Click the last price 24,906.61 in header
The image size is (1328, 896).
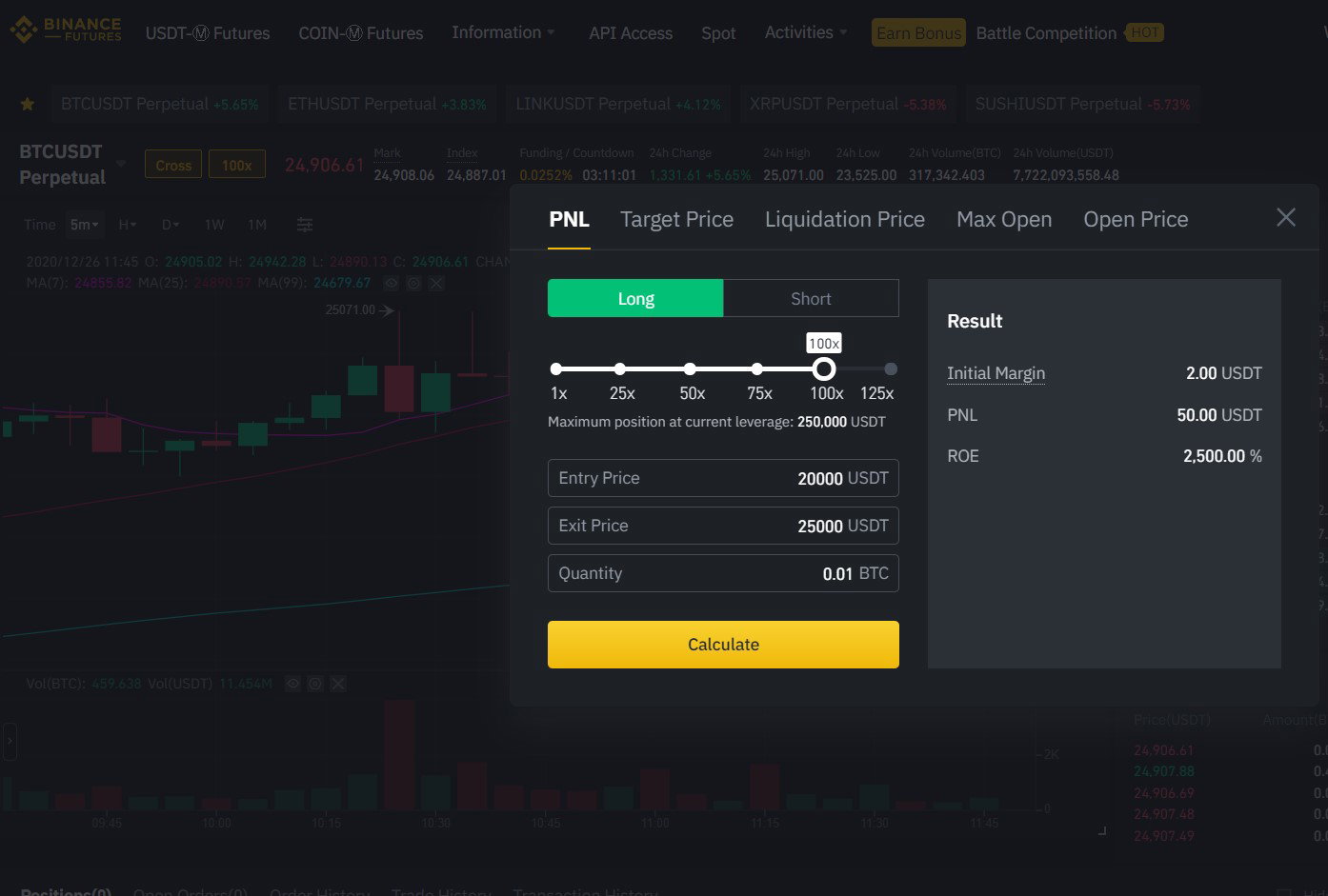coord(324,165)
